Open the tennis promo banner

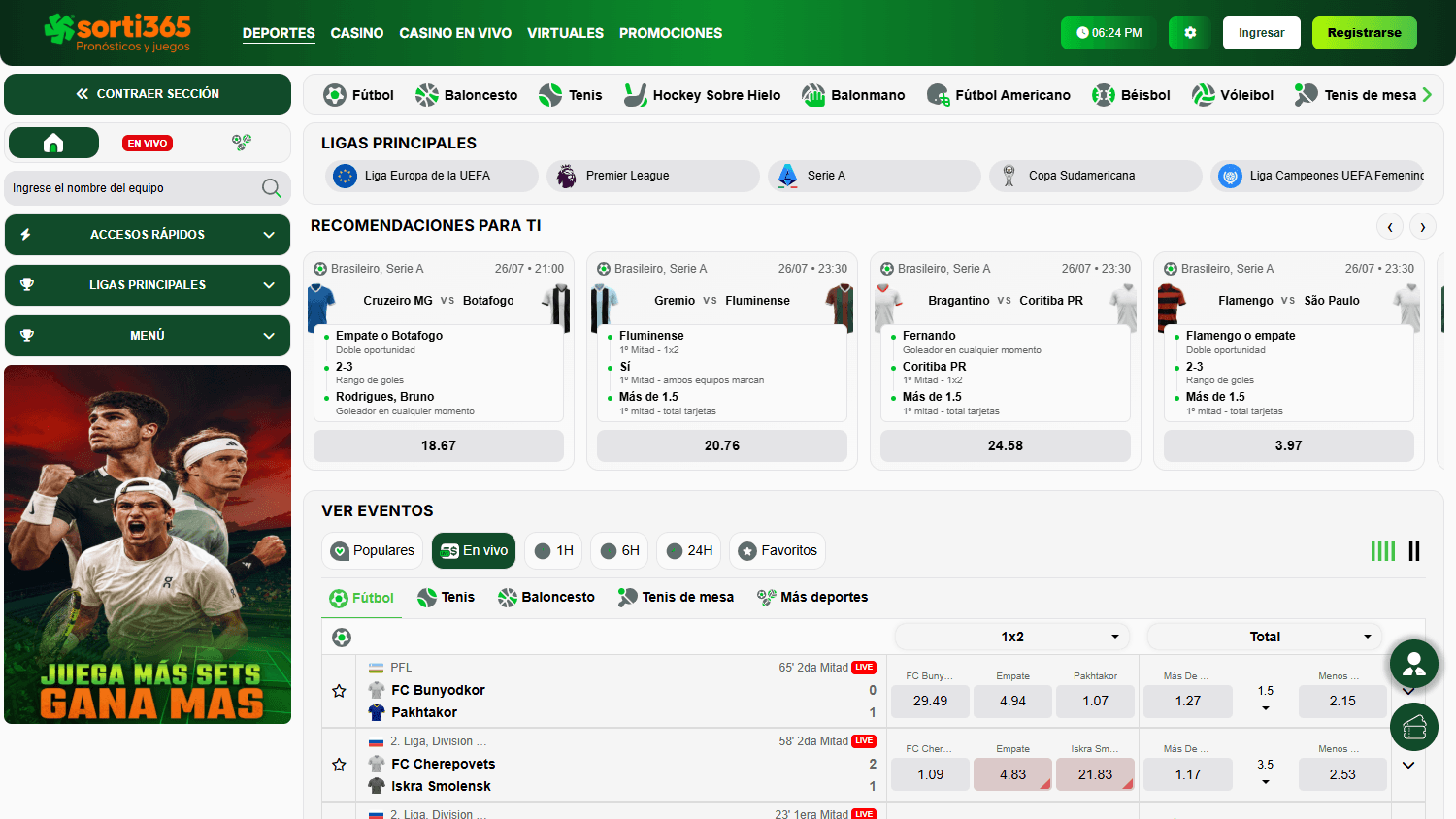coord(148,544)
